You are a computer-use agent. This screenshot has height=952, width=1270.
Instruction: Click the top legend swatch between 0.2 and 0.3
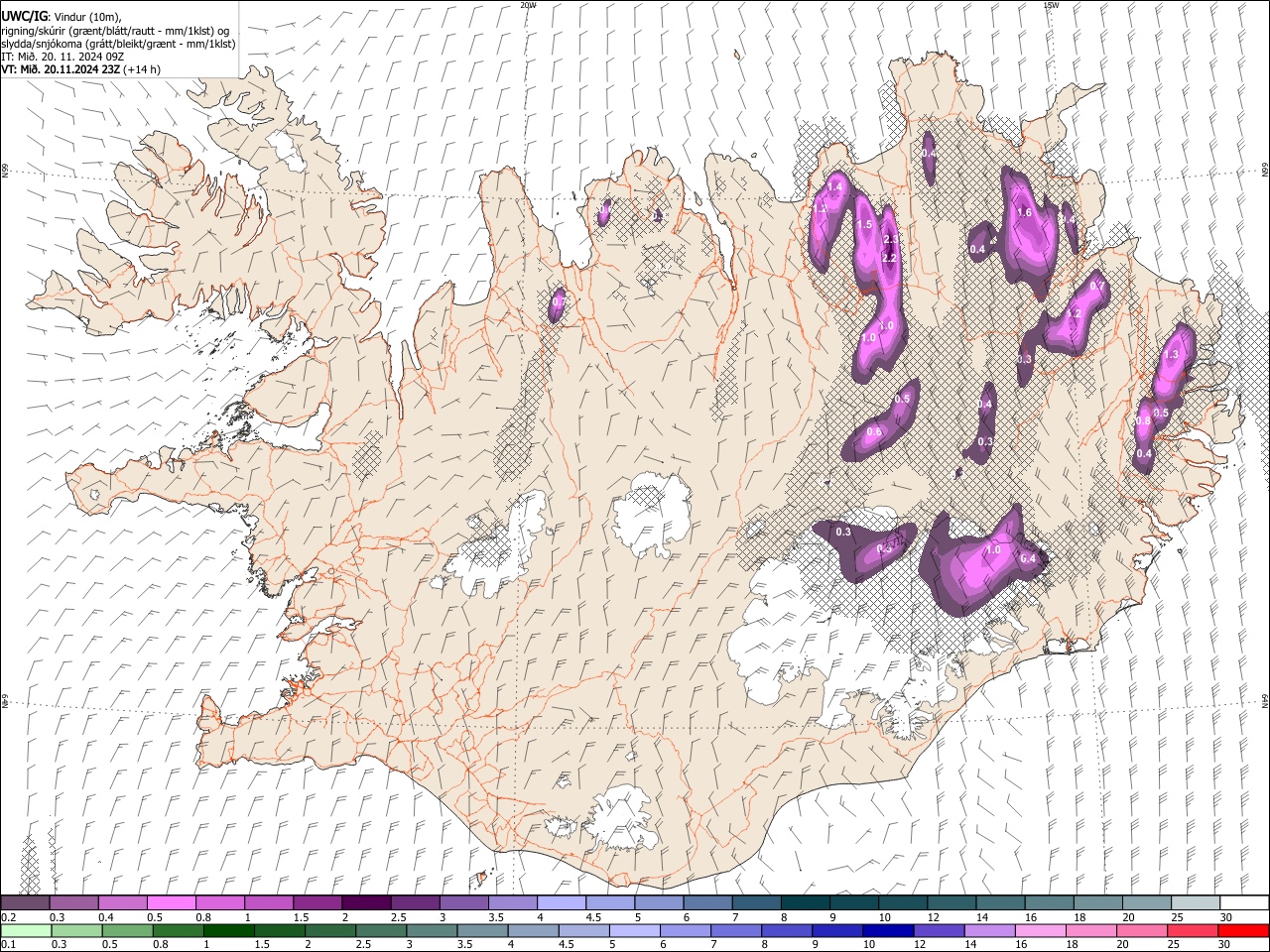click(26, 902)
